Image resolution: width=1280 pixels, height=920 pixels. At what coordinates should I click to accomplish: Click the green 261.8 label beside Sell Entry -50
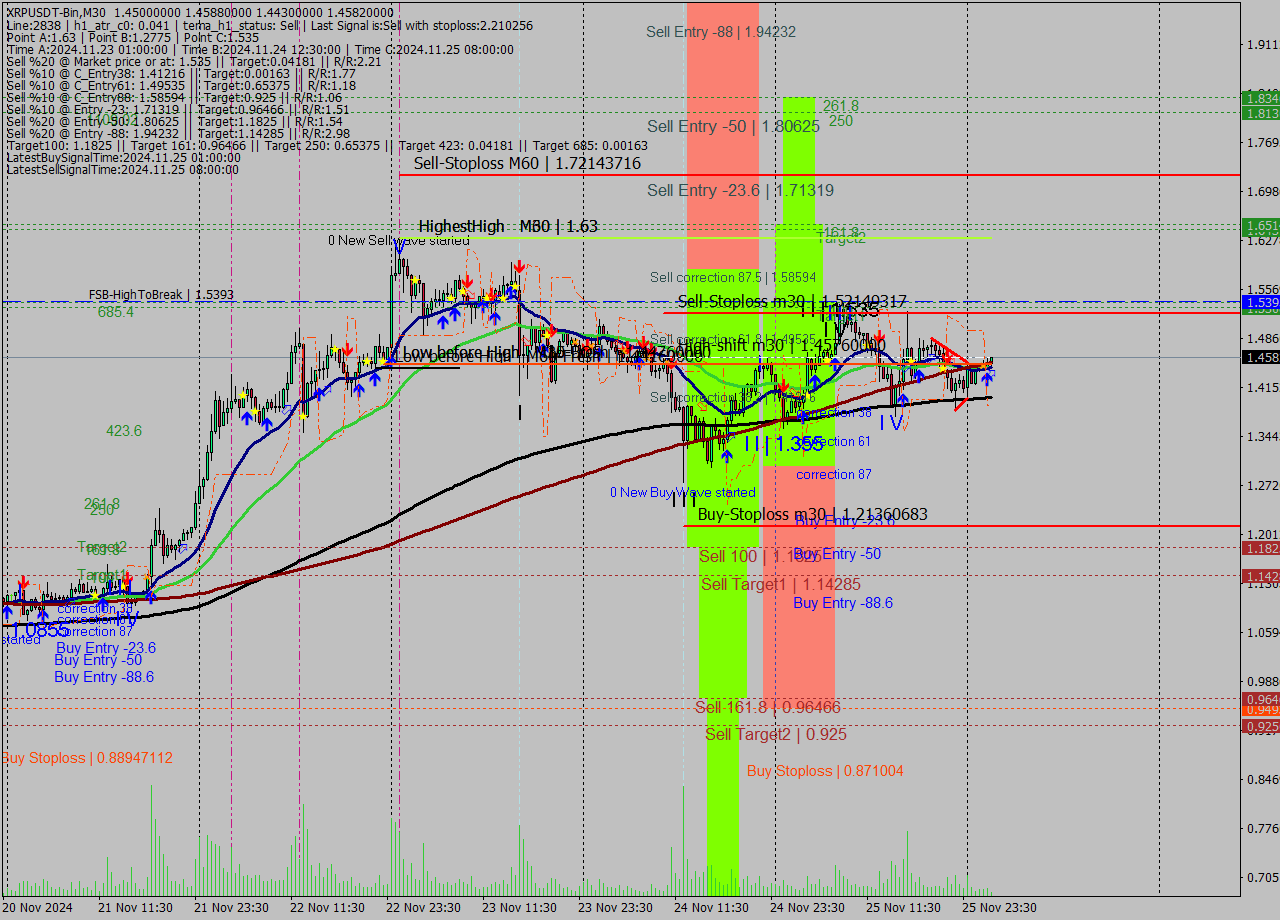841,106
